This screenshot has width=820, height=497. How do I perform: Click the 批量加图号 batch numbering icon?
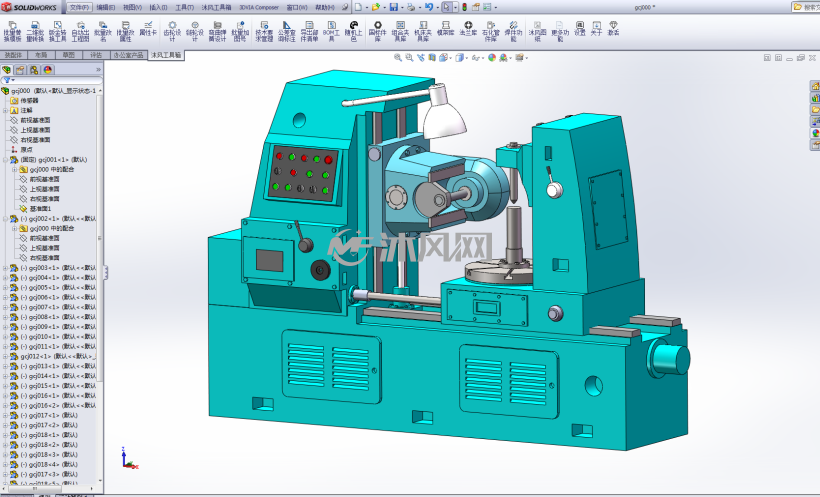[240, 31]
